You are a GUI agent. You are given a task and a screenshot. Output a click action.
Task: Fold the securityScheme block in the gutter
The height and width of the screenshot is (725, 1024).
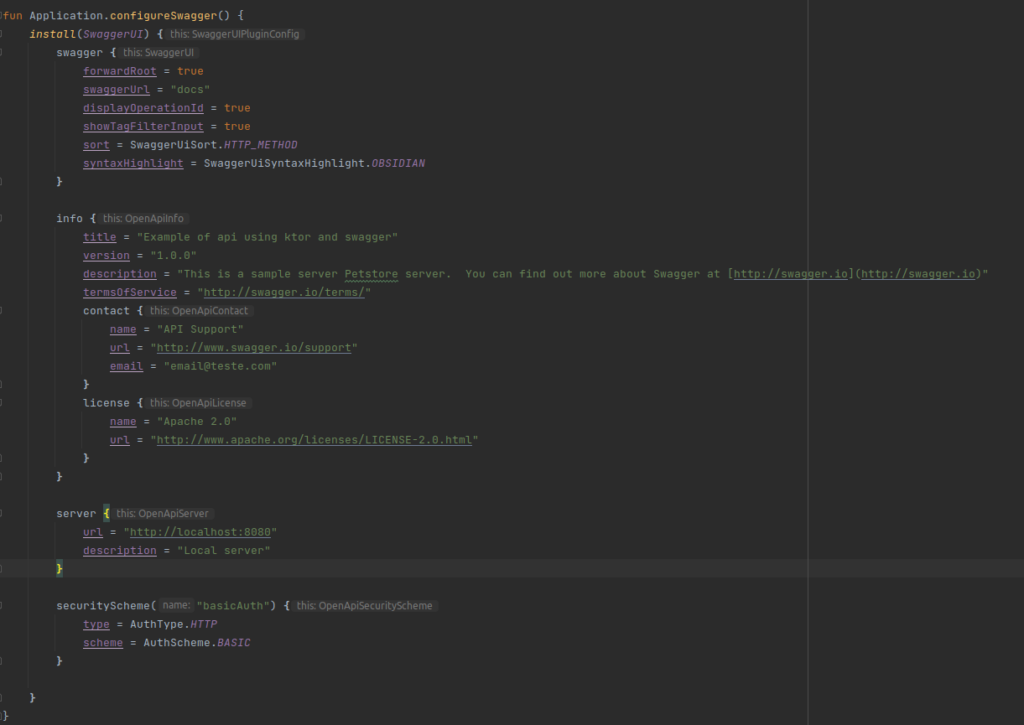click(2, 606)
